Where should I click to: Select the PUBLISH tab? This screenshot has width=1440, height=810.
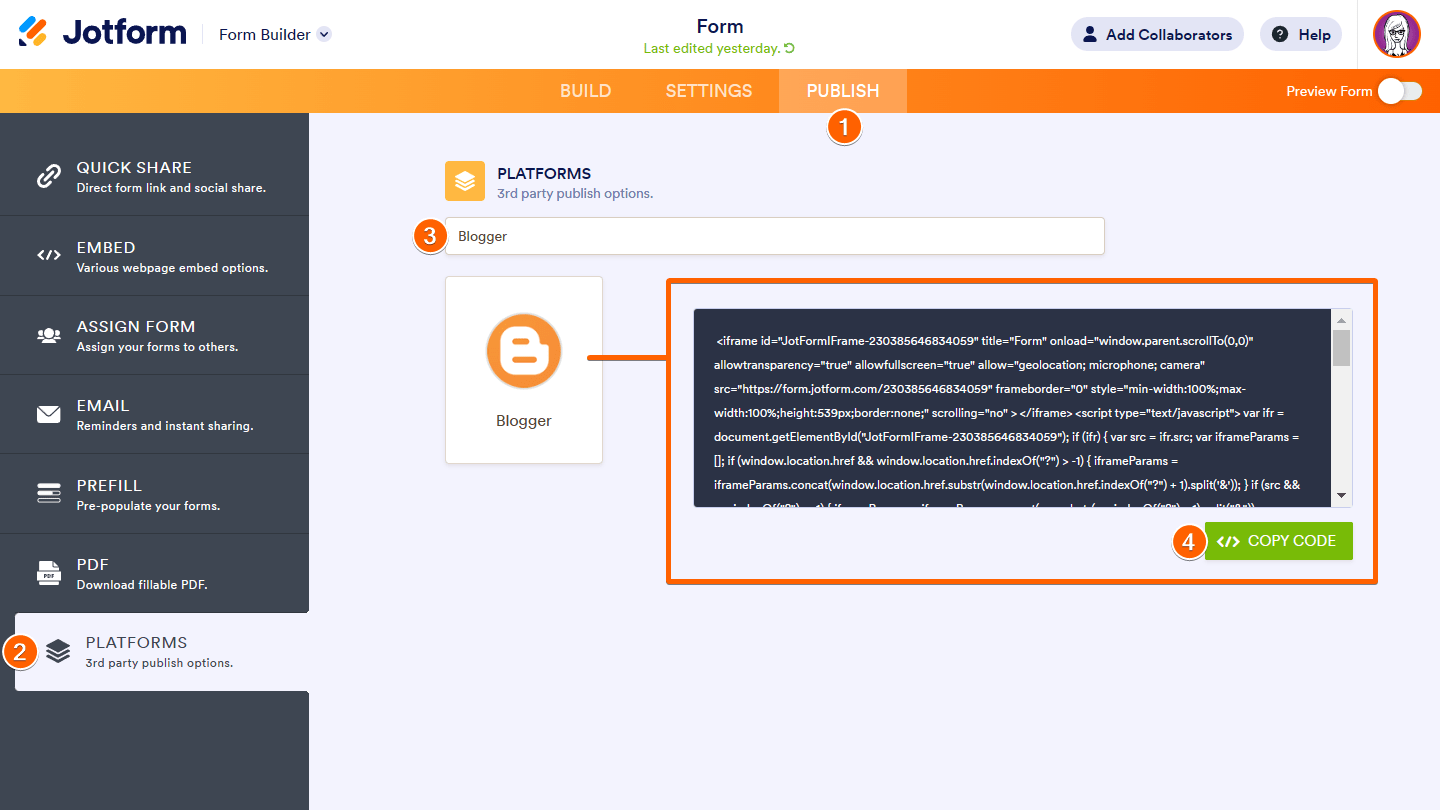[843, 91]
